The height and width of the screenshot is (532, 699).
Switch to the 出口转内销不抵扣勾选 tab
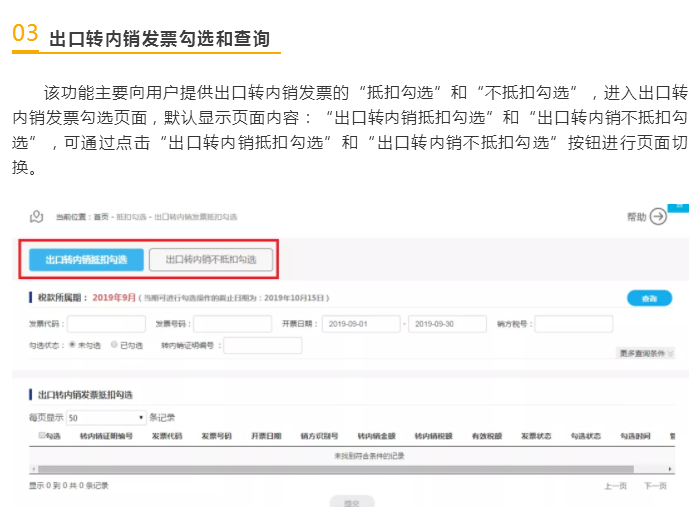point(211,260)
